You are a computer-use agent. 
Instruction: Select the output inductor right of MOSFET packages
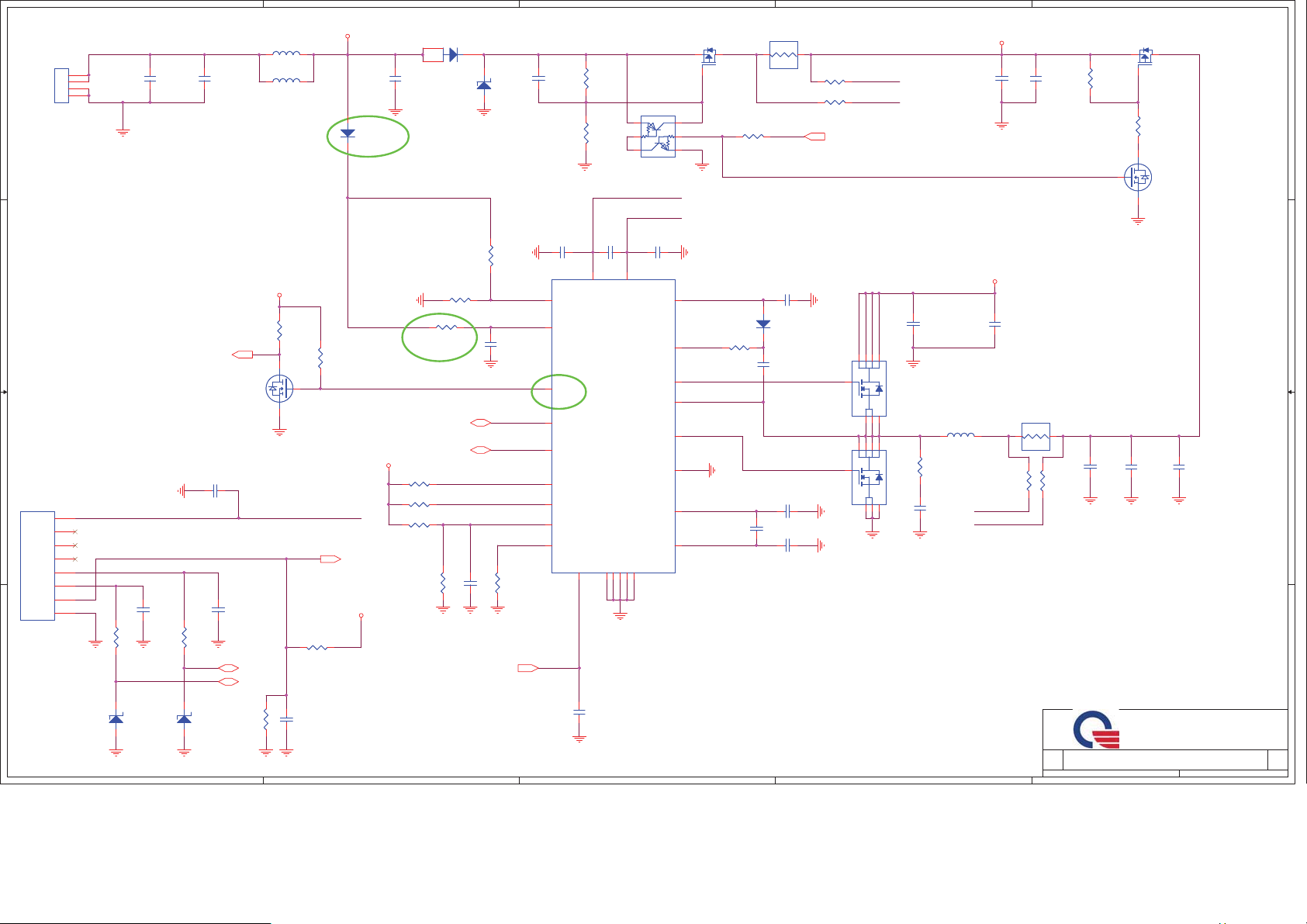[961, 435]
